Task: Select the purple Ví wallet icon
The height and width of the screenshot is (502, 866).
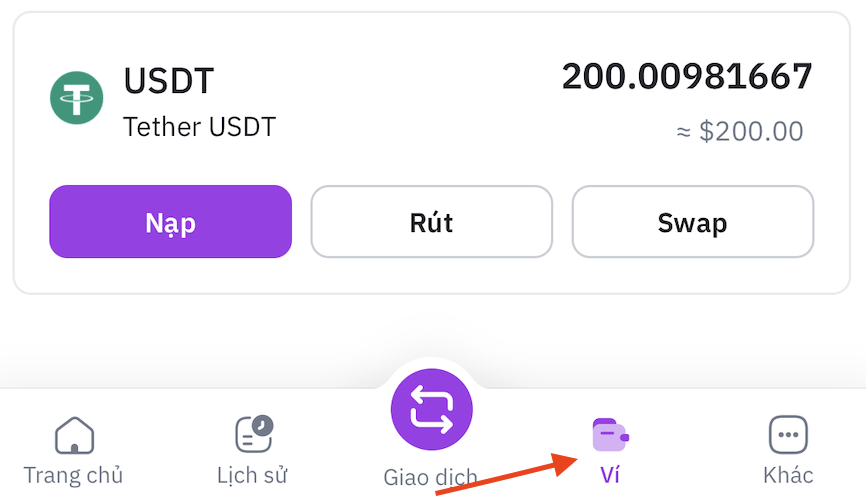Action: tap(610, 435)
